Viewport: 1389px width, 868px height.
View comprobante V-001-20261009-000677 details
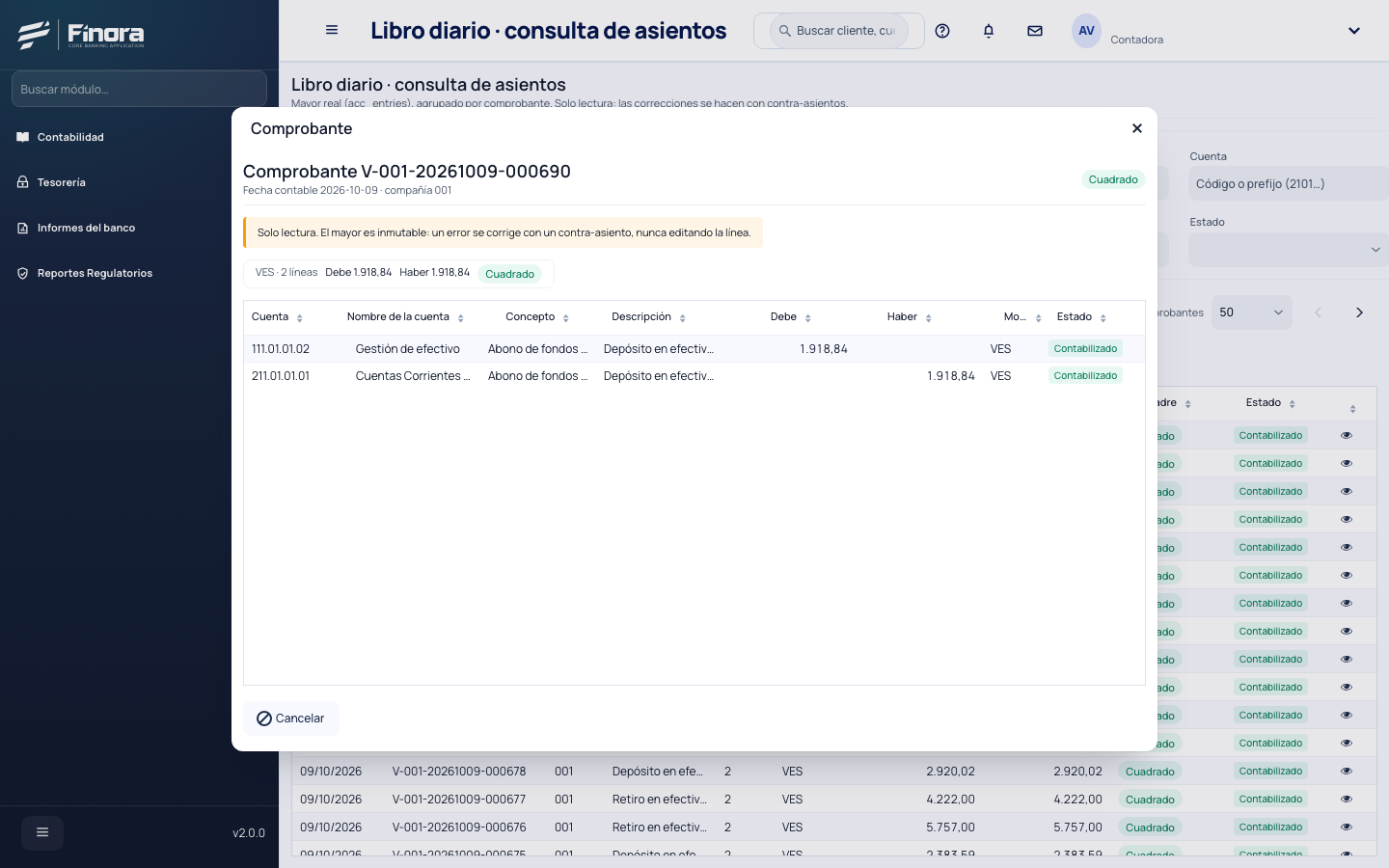click(1347, 800)
